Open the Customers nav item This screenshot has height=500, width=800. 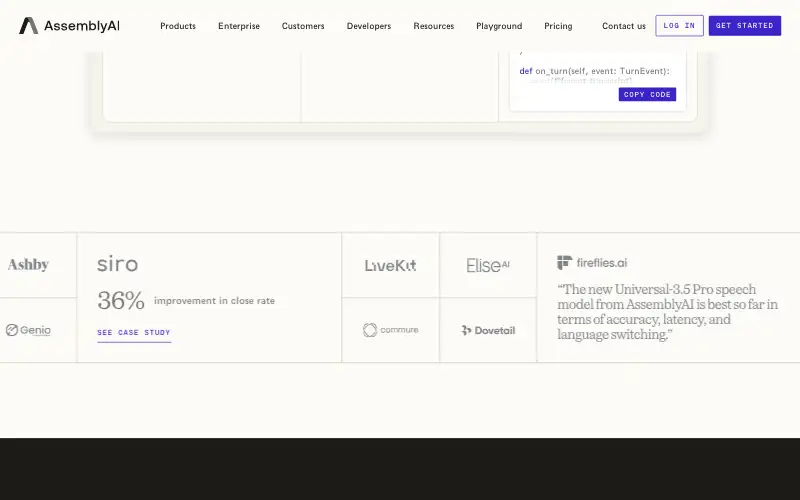pos(303,26)
